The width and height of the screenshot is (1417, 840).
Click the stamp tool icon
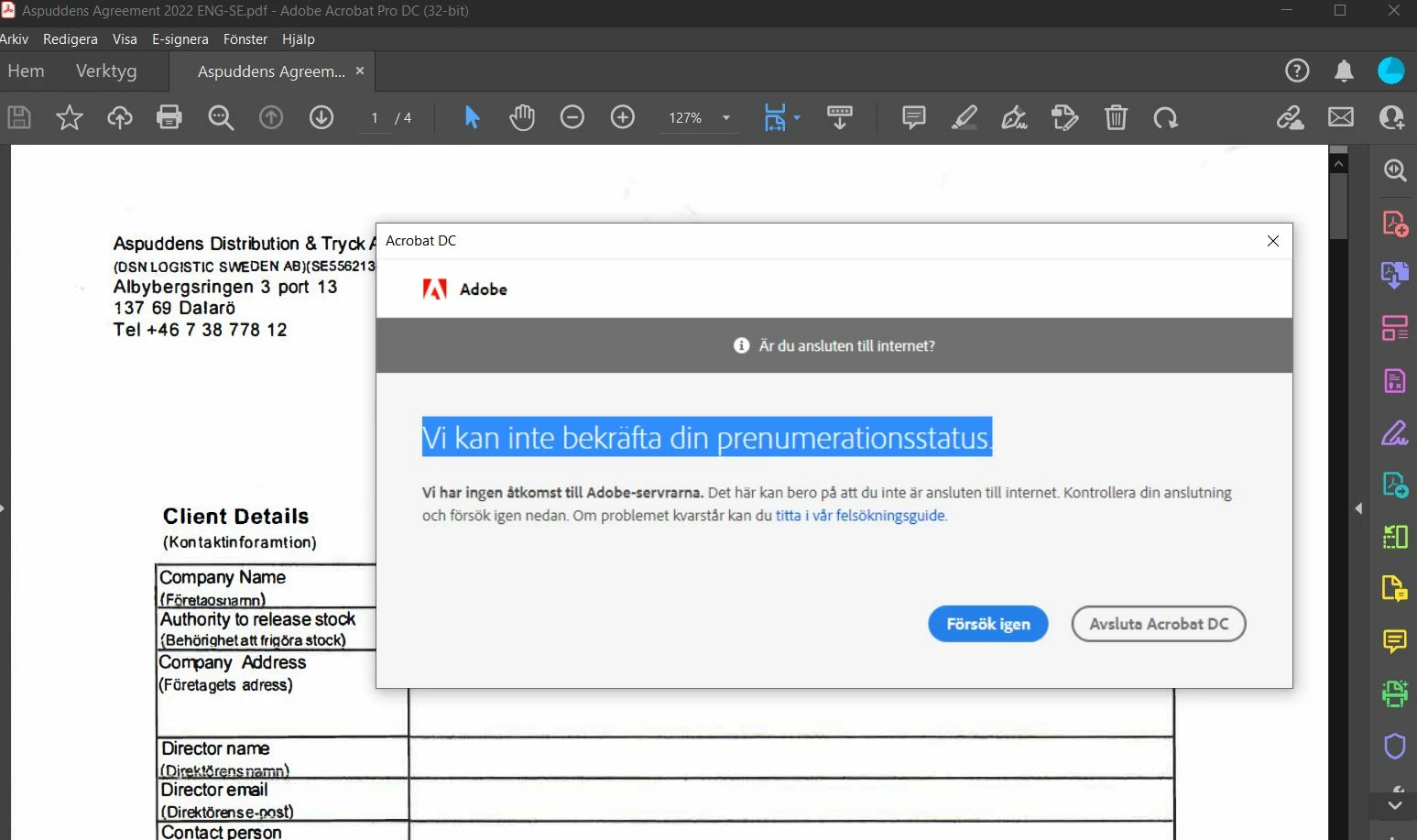click(x=1065, y=117)
